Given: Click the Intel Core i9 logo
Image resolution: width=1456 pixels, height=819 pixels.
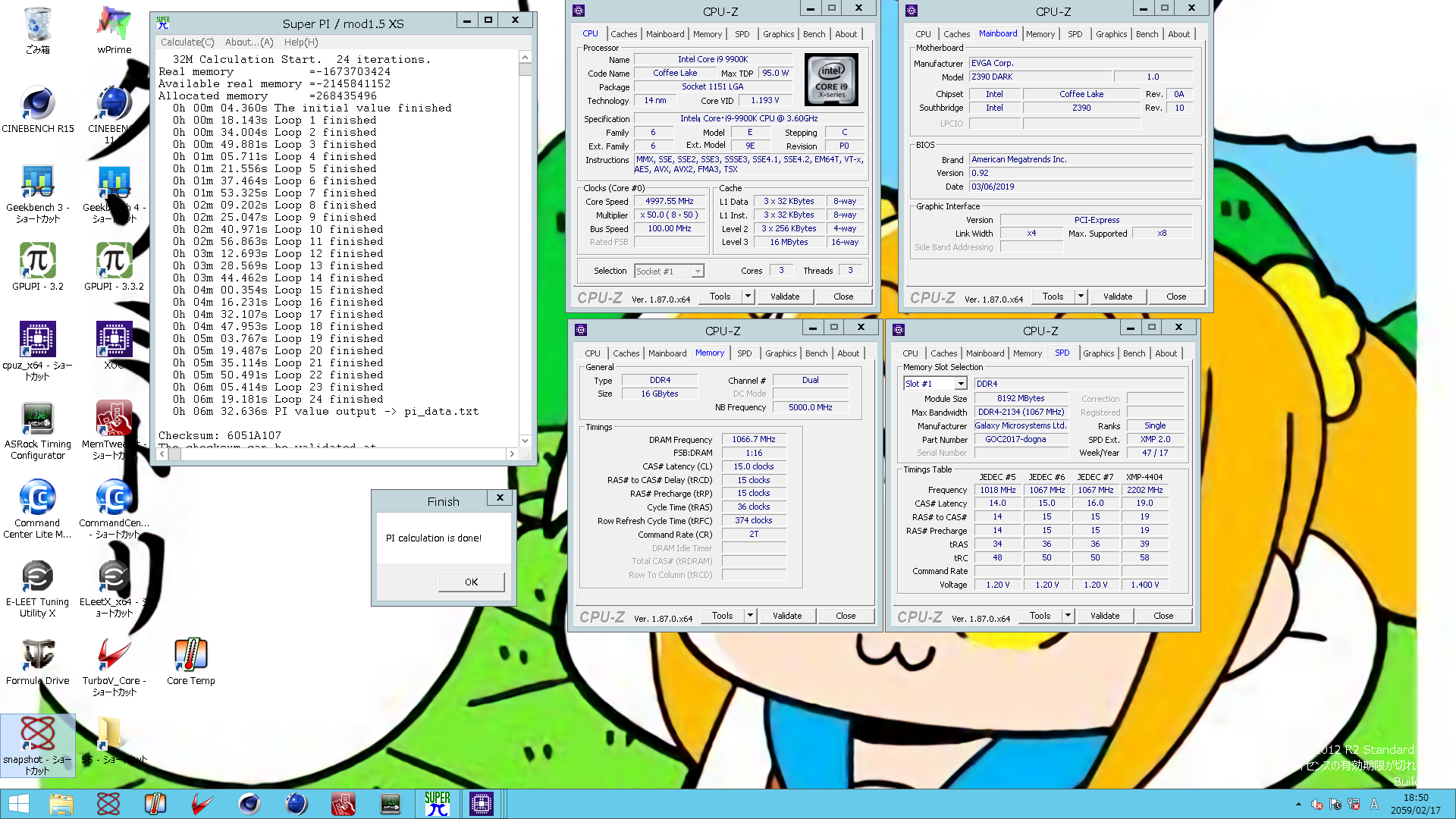Looking at the screenshot, I should [x=831, y=80].
